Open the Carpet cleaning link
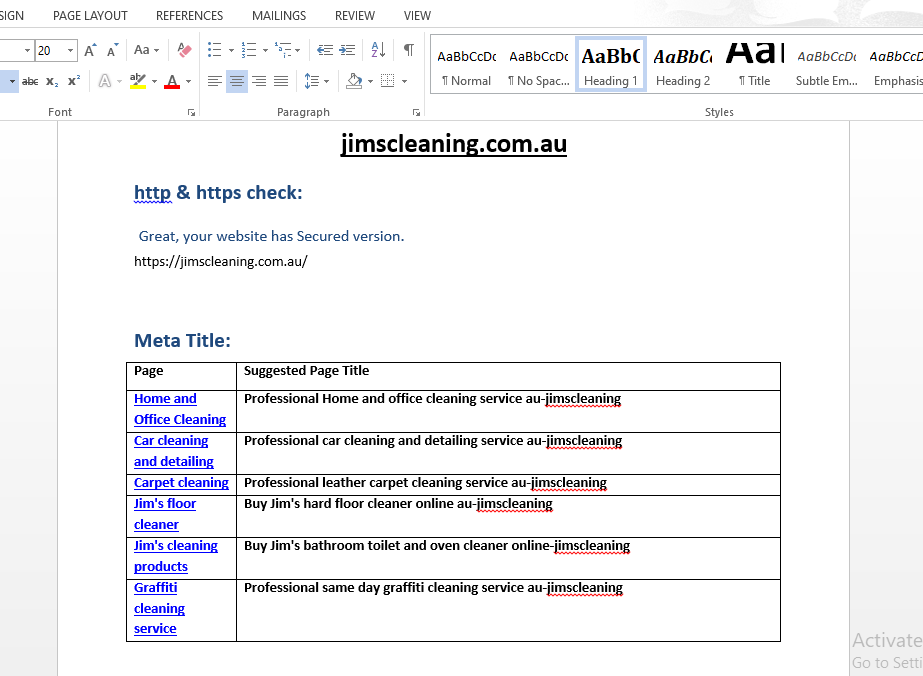The height and width of the screenshot is (676, 923). (x=181, y=483)
